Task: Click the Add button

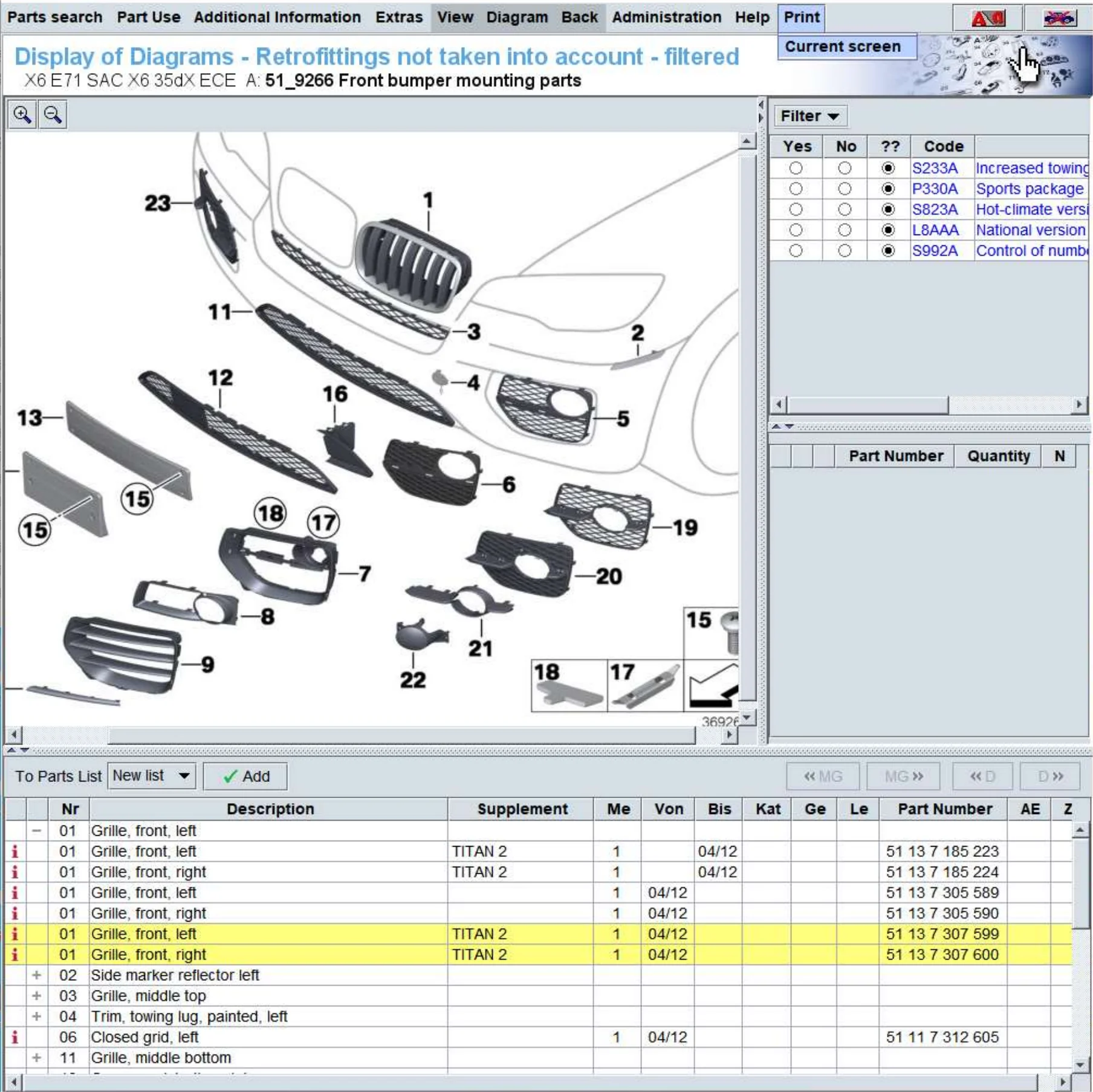Action: (245, 777)
